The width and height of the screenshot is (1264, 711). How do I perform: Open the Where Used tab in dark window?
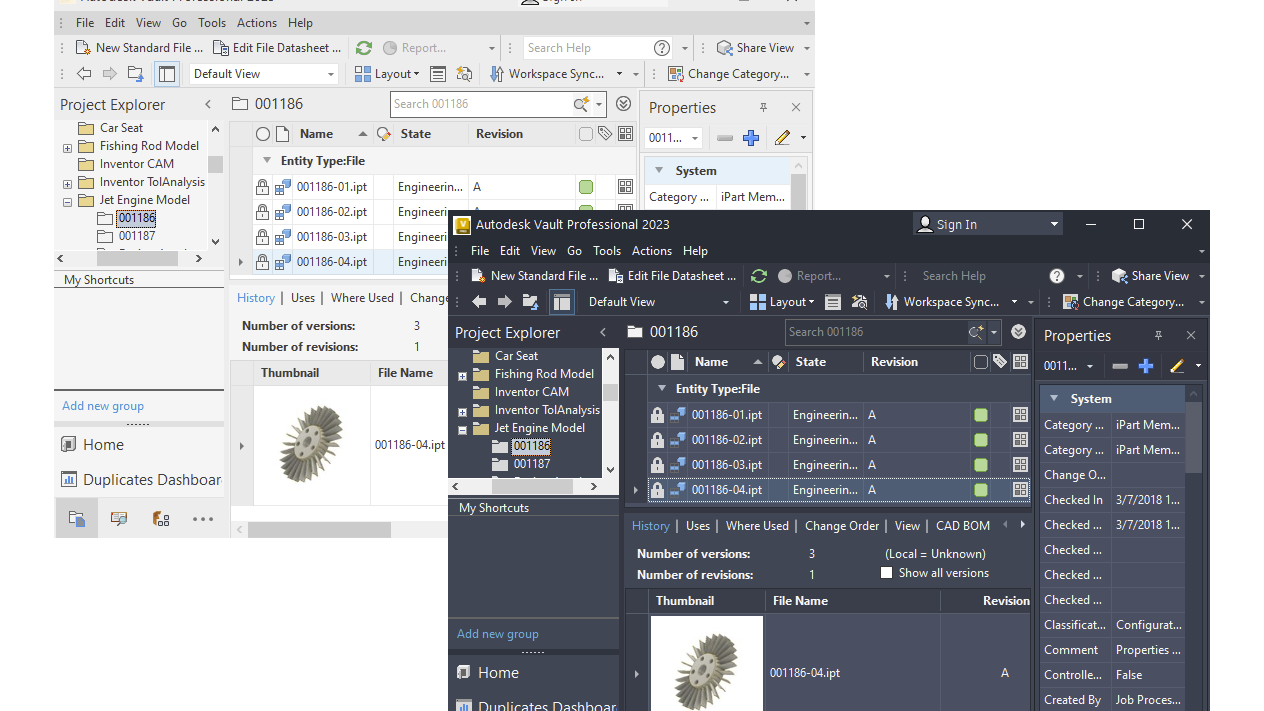[x=757, y=526]
